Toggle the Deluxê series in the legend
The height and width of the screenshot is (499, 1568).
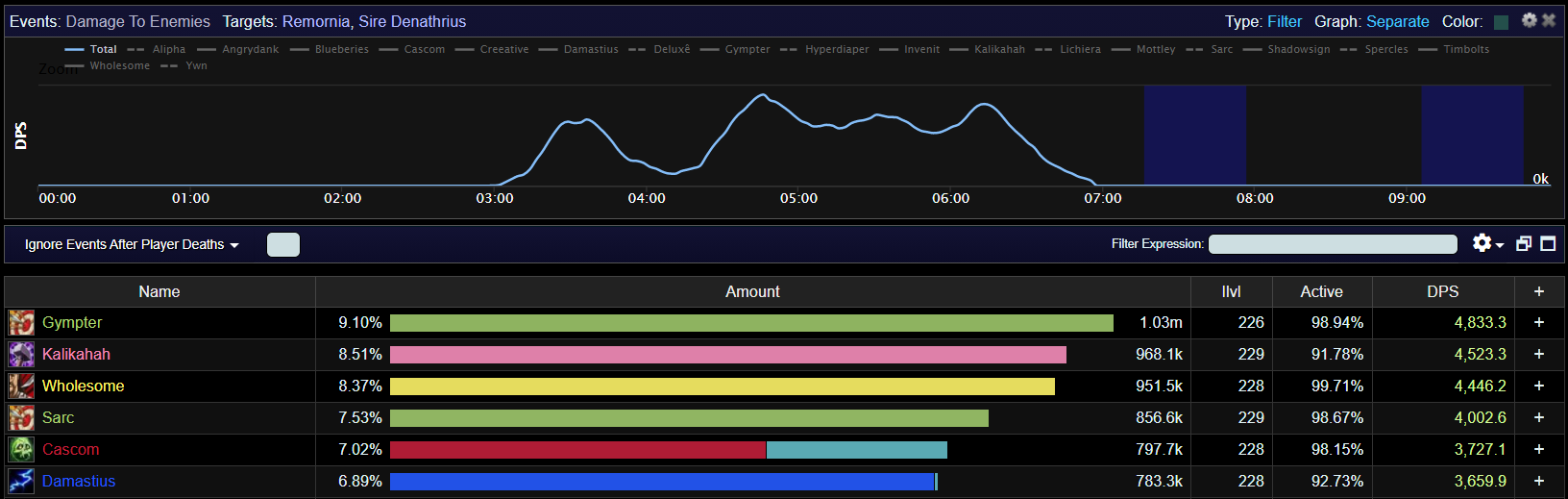(x=659, y=49)
